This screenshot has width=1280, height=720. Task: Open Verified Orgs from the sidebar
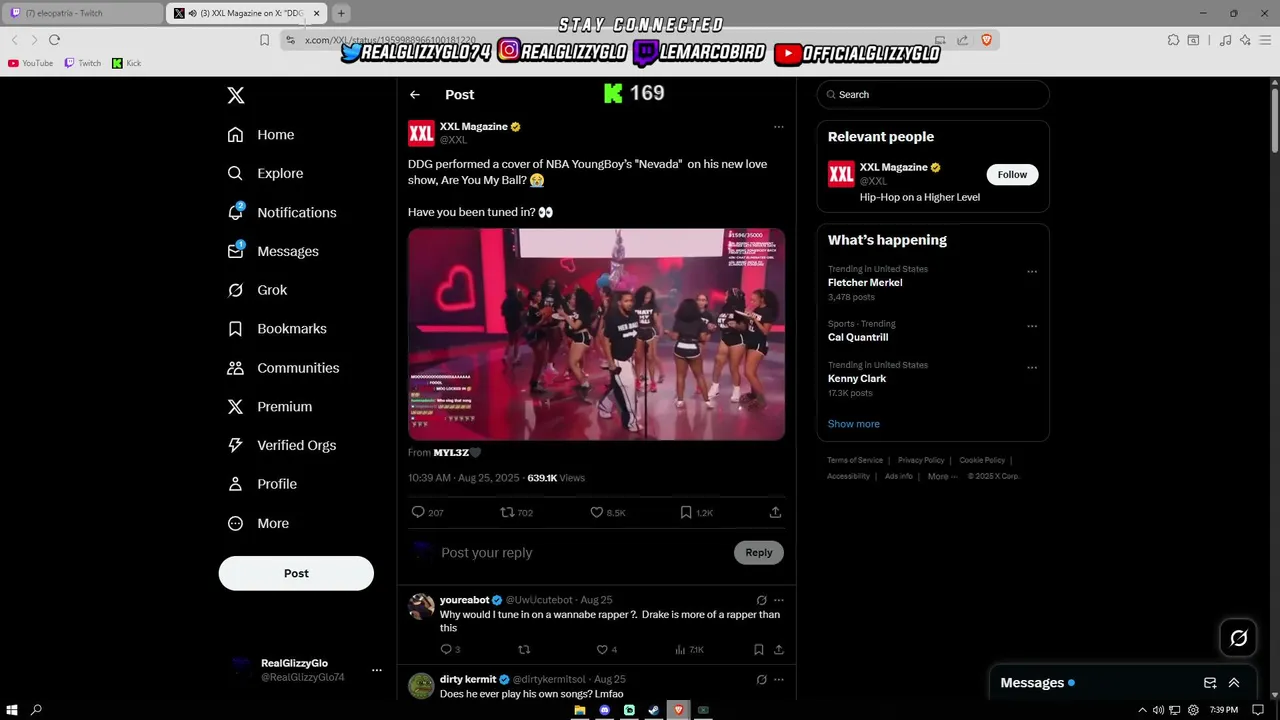[x=282, y=445]
